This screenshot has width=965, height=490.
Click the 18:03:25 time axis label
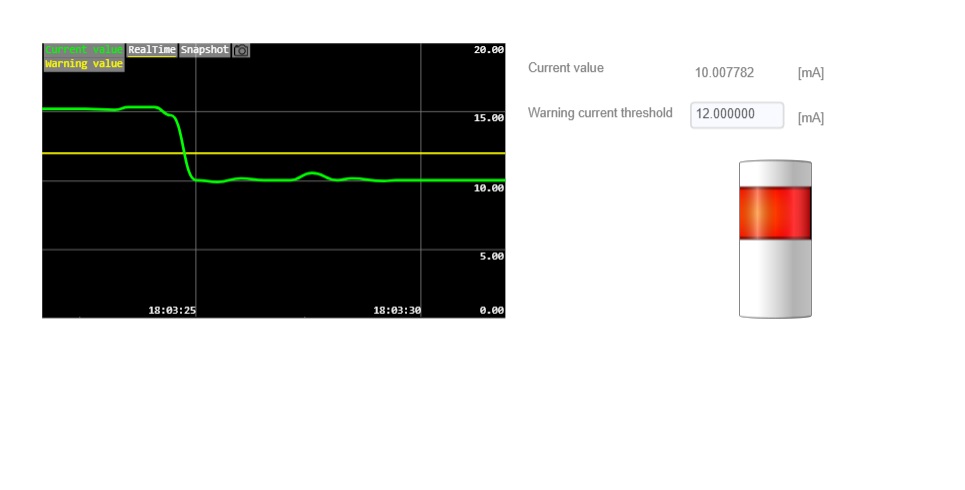click(172, 310)
